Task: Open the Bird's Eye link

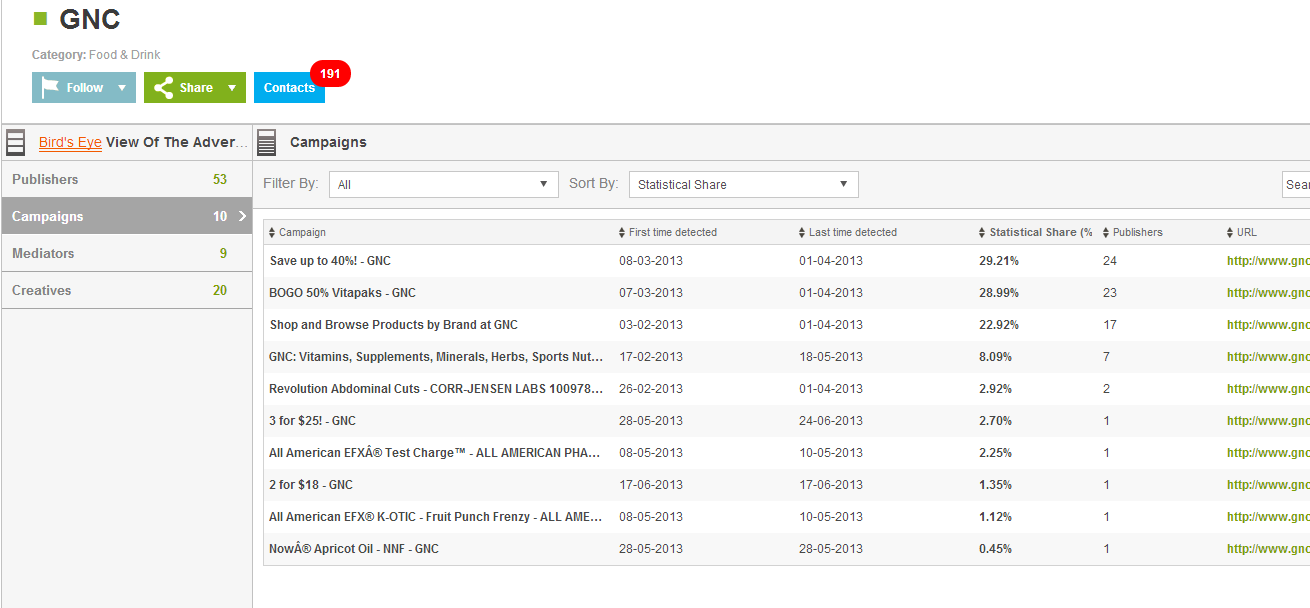Action: coord(70,142)
